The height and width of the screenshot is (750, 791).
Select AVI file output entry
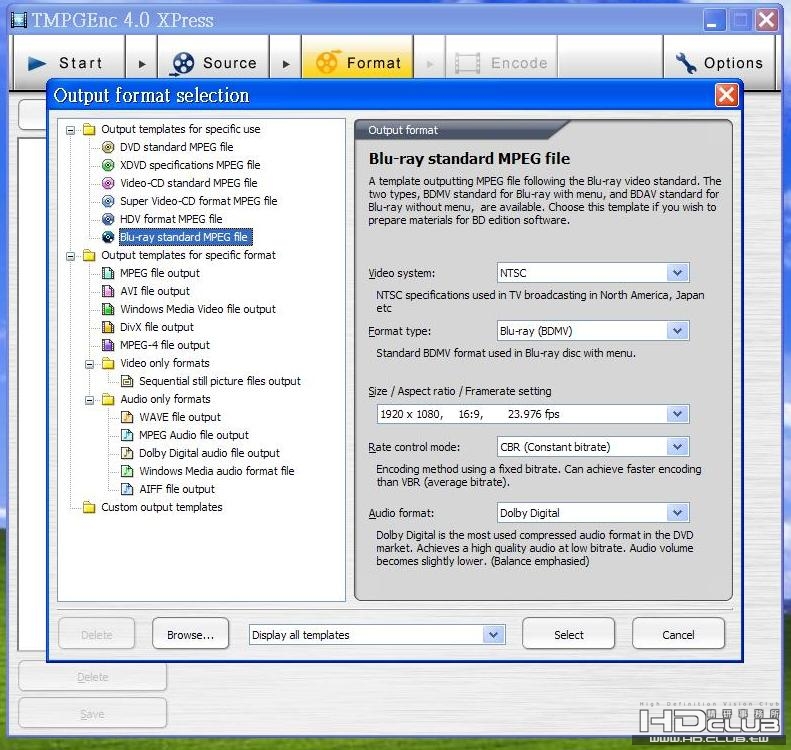pyautogui.click(x=155, y=291)
